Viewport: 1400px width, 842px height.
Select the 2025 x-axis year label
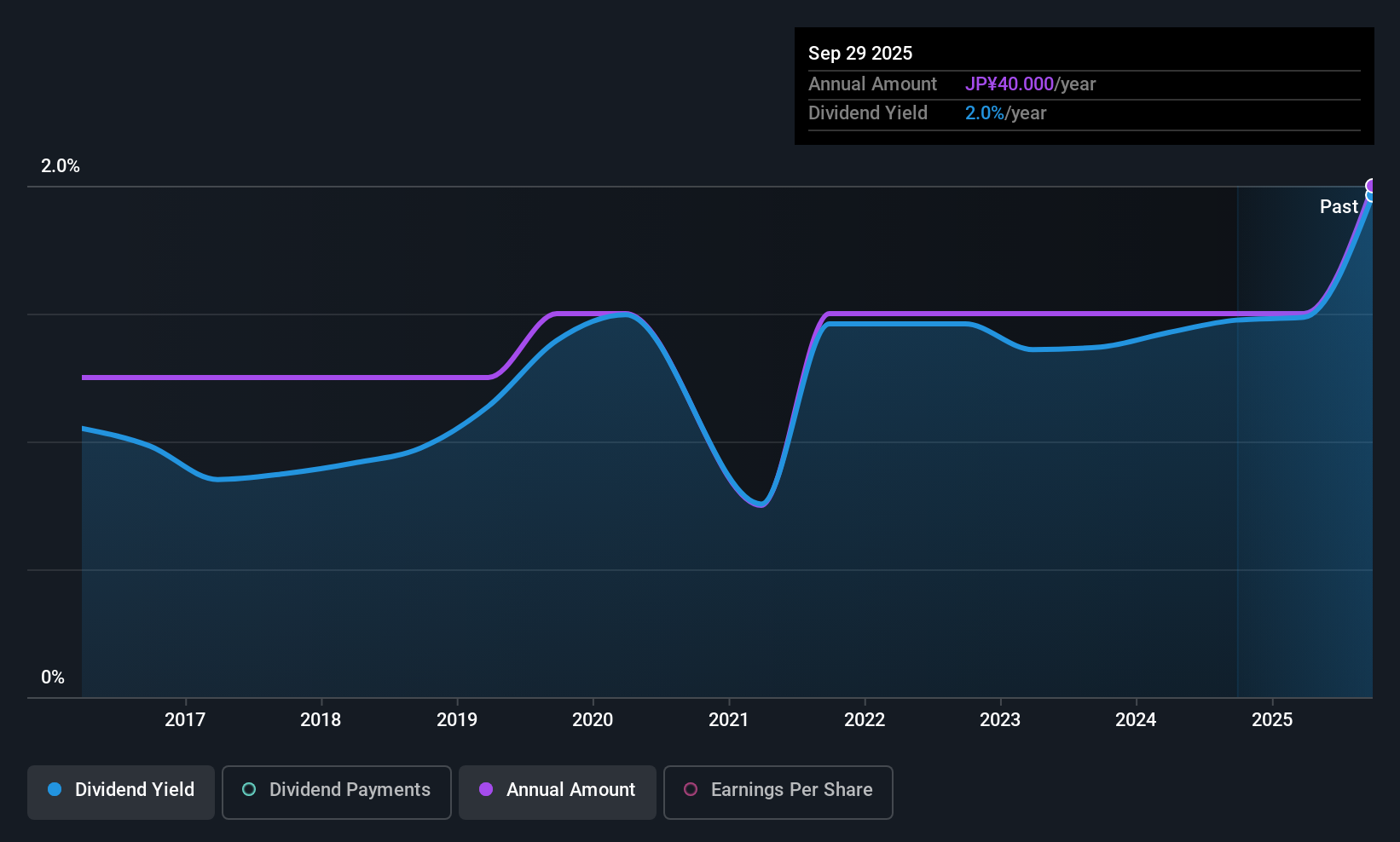(x=1272, y=720)
